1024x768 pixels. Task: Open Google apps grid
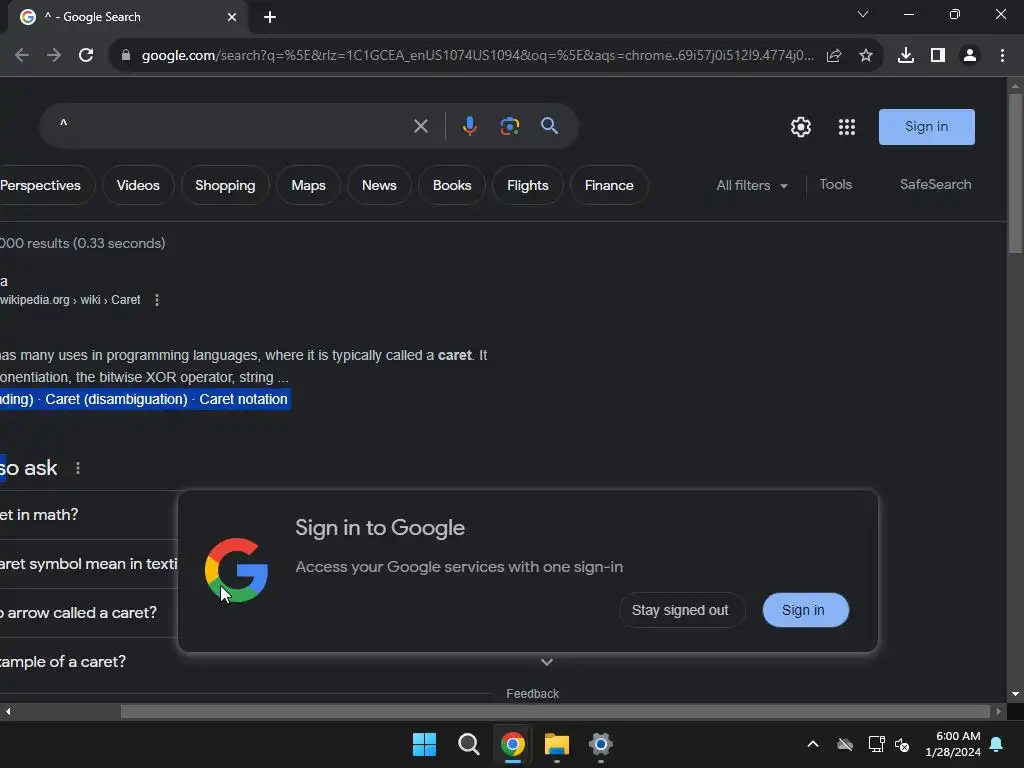[847, 127]
